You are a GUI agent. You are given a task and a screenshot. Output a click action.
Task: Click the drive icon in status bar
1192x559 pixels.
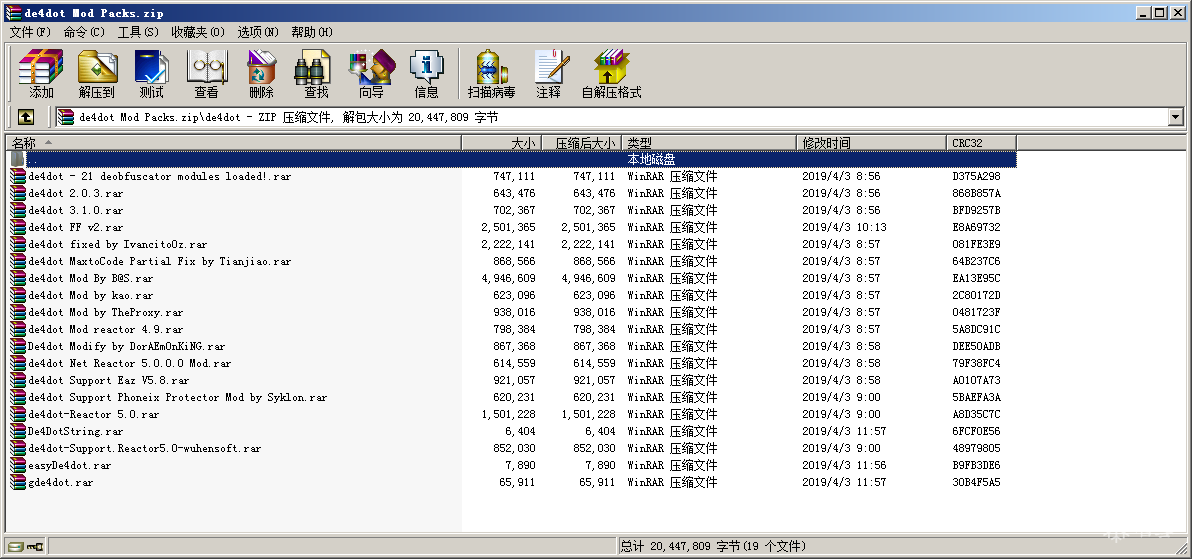coord(15,546)
